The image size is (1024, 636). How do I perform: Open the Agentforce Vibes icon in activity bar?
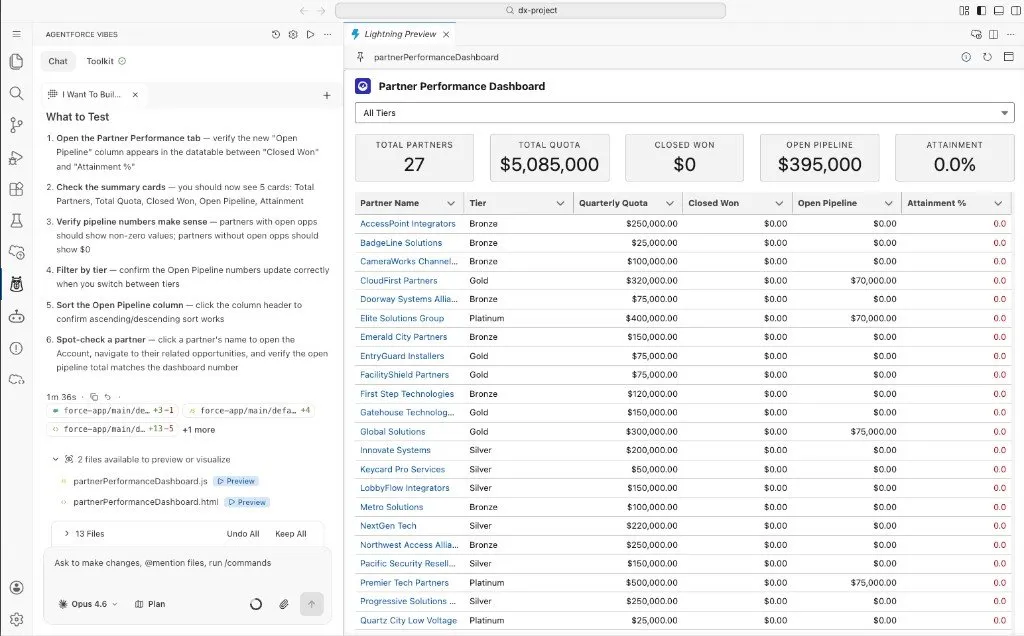tap(16, 284)
